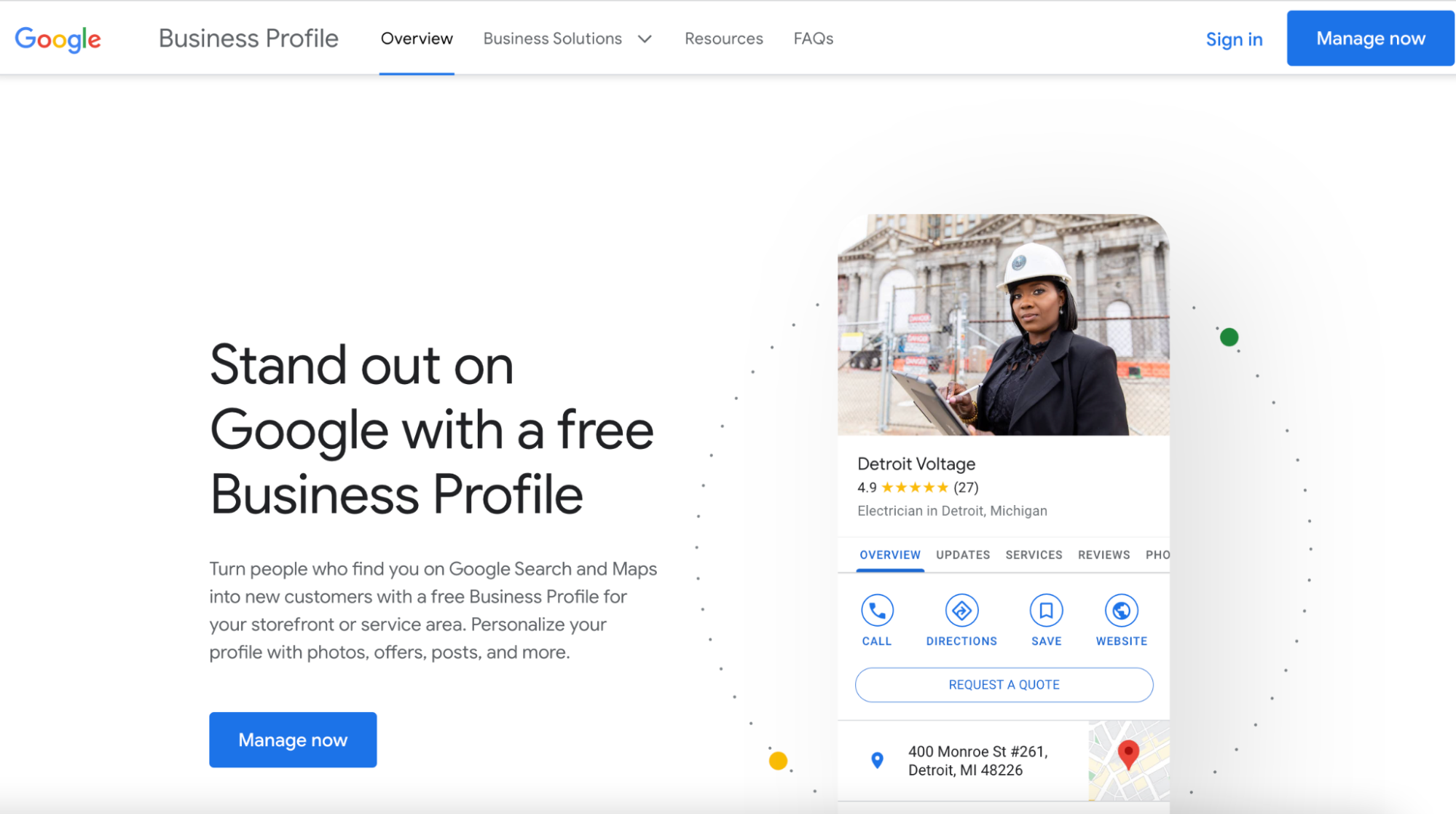This screenshot has height=814, width=1456.
Task: Click the Detroit Voltage business name
Action: [916, 464]
